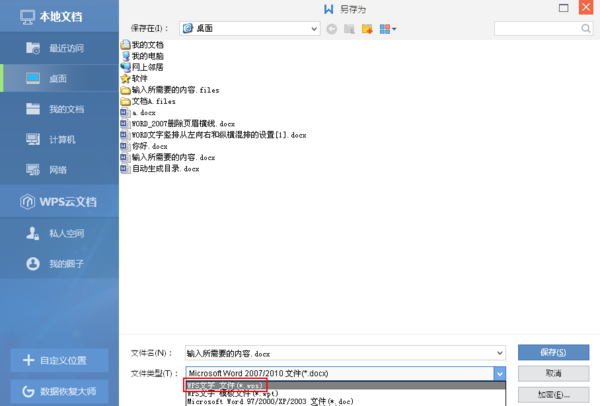Expand the 保存在 location dropdown
600x406 pixels.
pyautogui.click(x=314, y=29)
